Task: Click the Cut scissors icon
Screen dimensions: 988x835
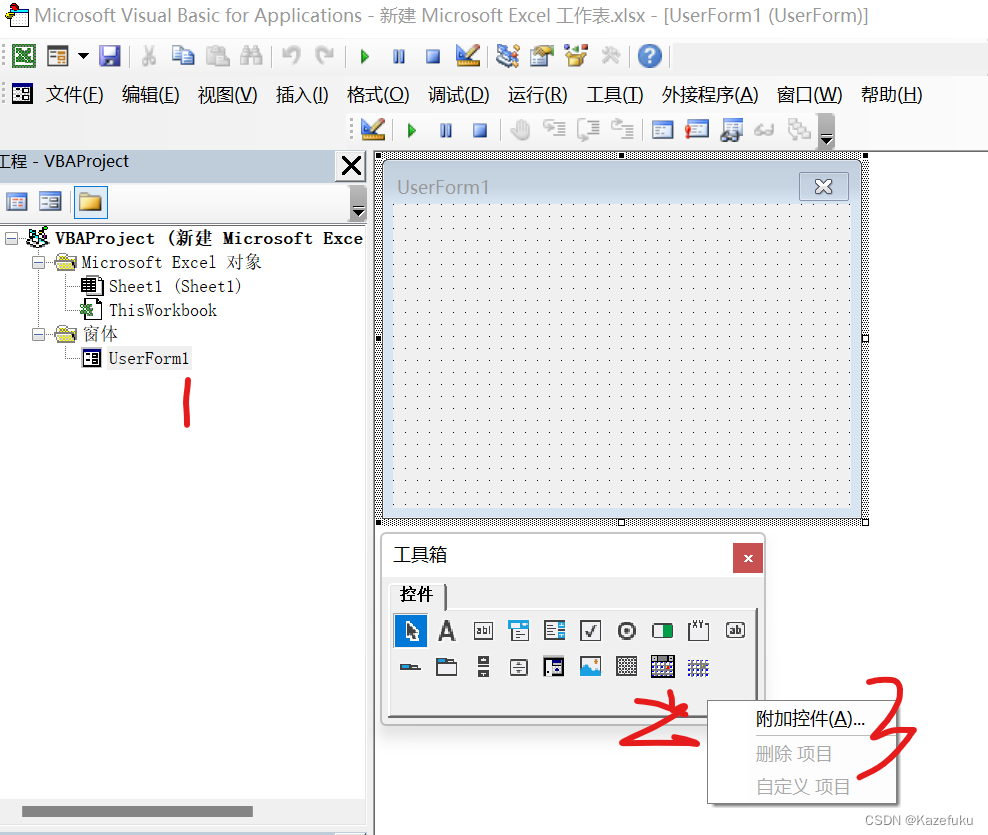Action: coord(149,57)
